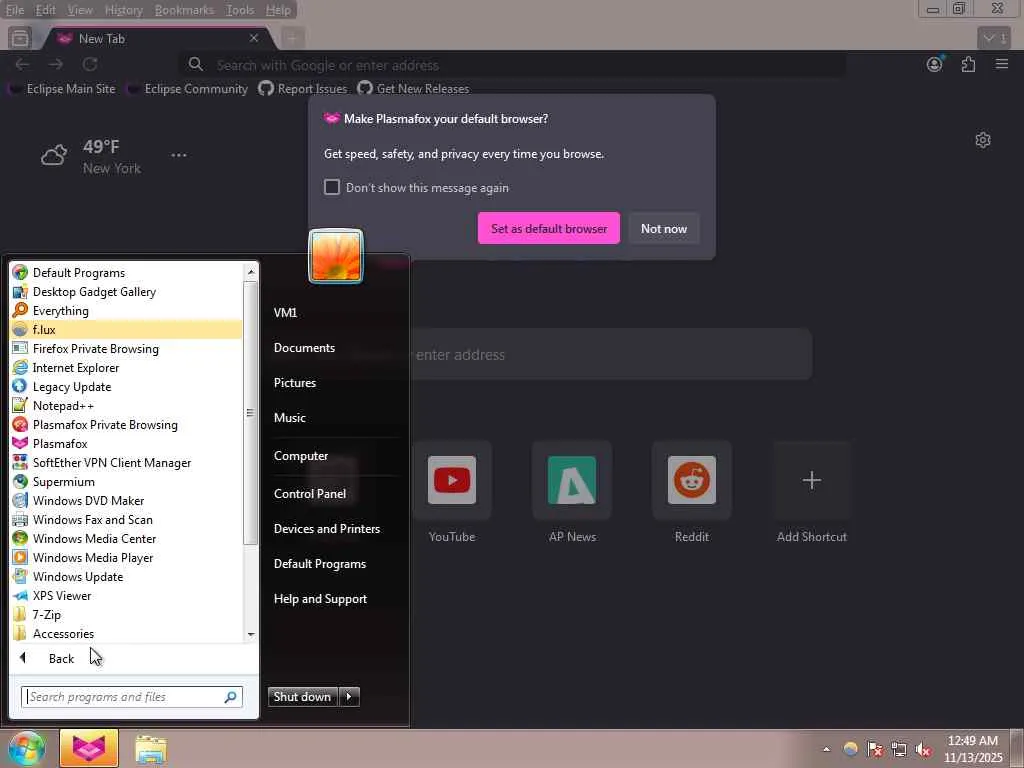Open Get New Releases bookmark
Viewport: 1024px width, 768px height.
pos(414,88)
